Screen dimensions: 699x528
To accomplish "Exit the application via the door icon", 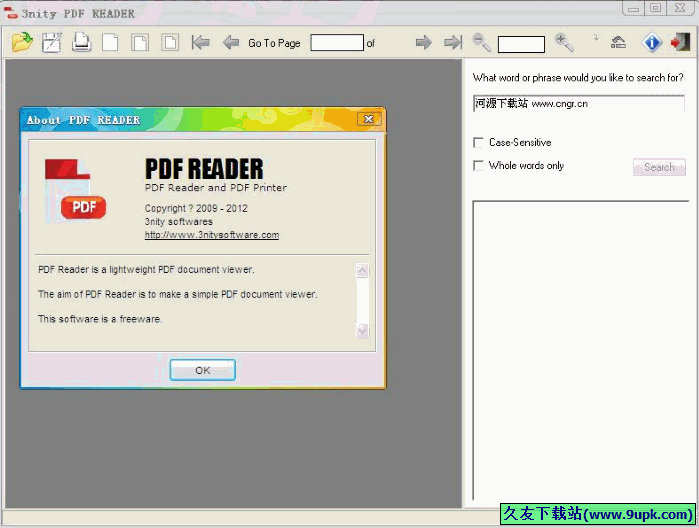I will tap(680, 43).
